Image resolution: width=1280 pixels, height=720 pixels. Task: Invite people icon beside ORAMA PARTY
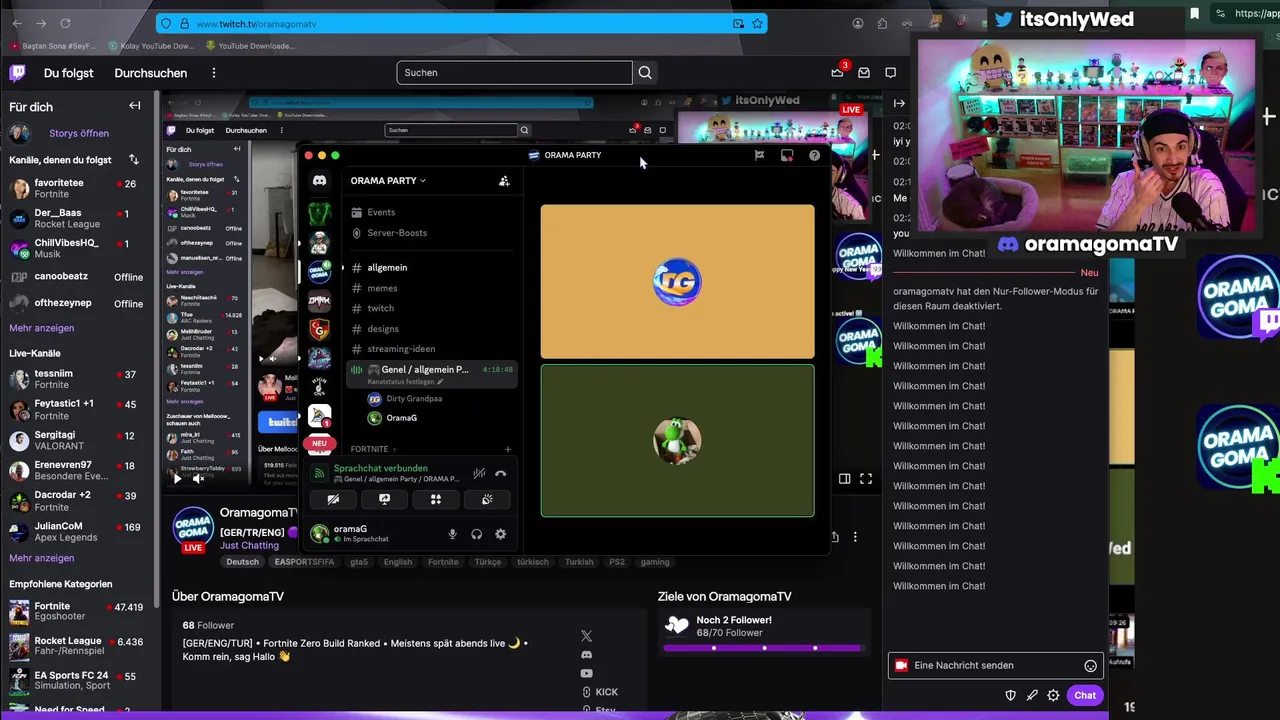504,181
